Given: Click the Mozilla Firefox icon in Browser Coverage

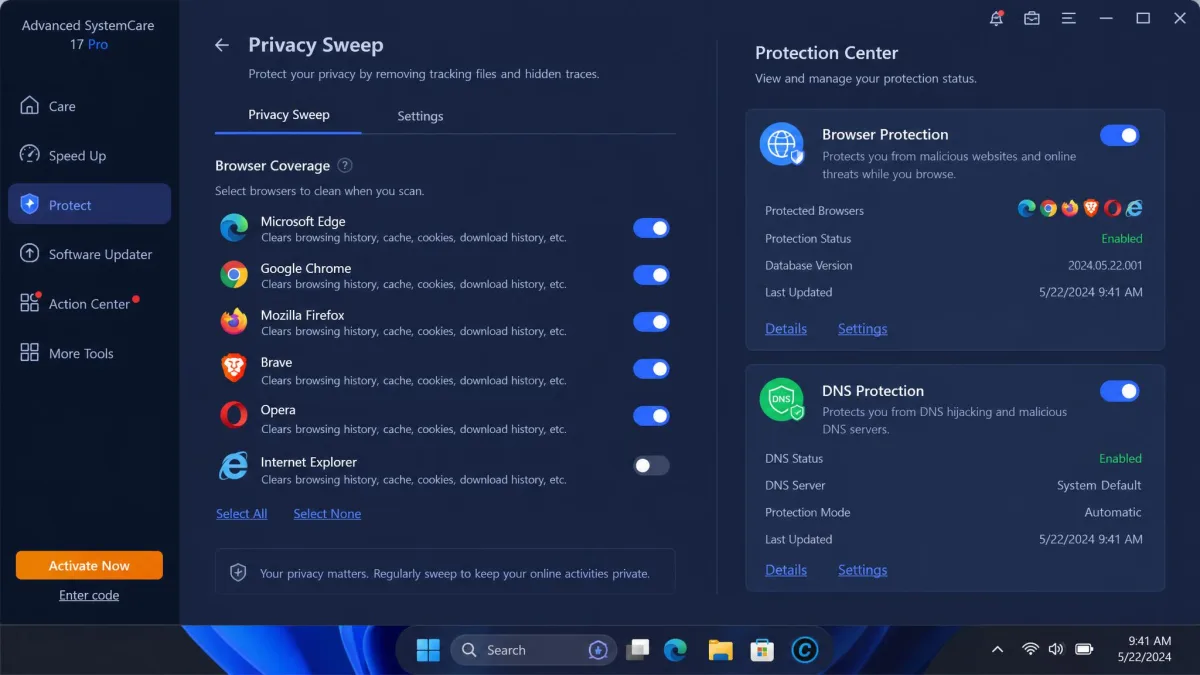Looking at the screenshot, I should pos(234,322).
